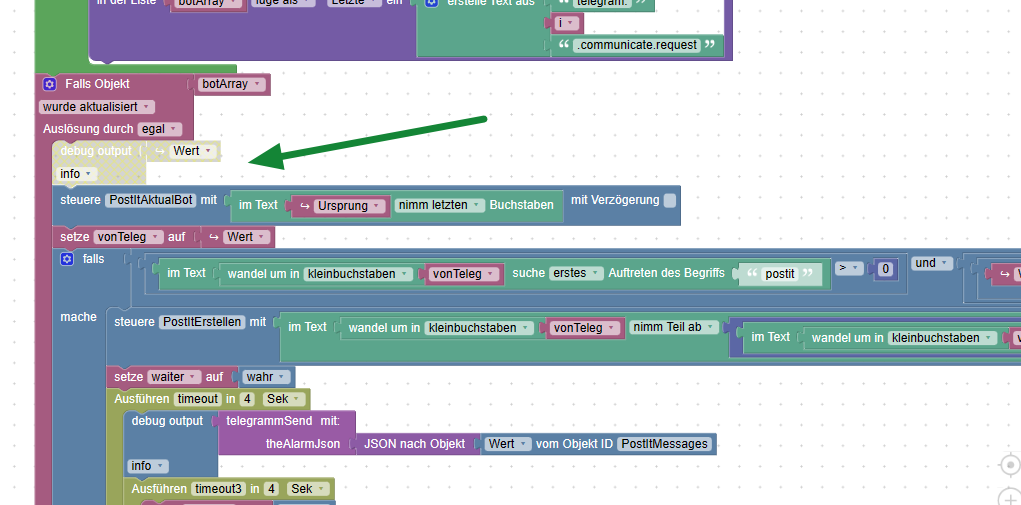Open the wahr boolean dropdown
The image size is (1021, 505).
(266, 377)
